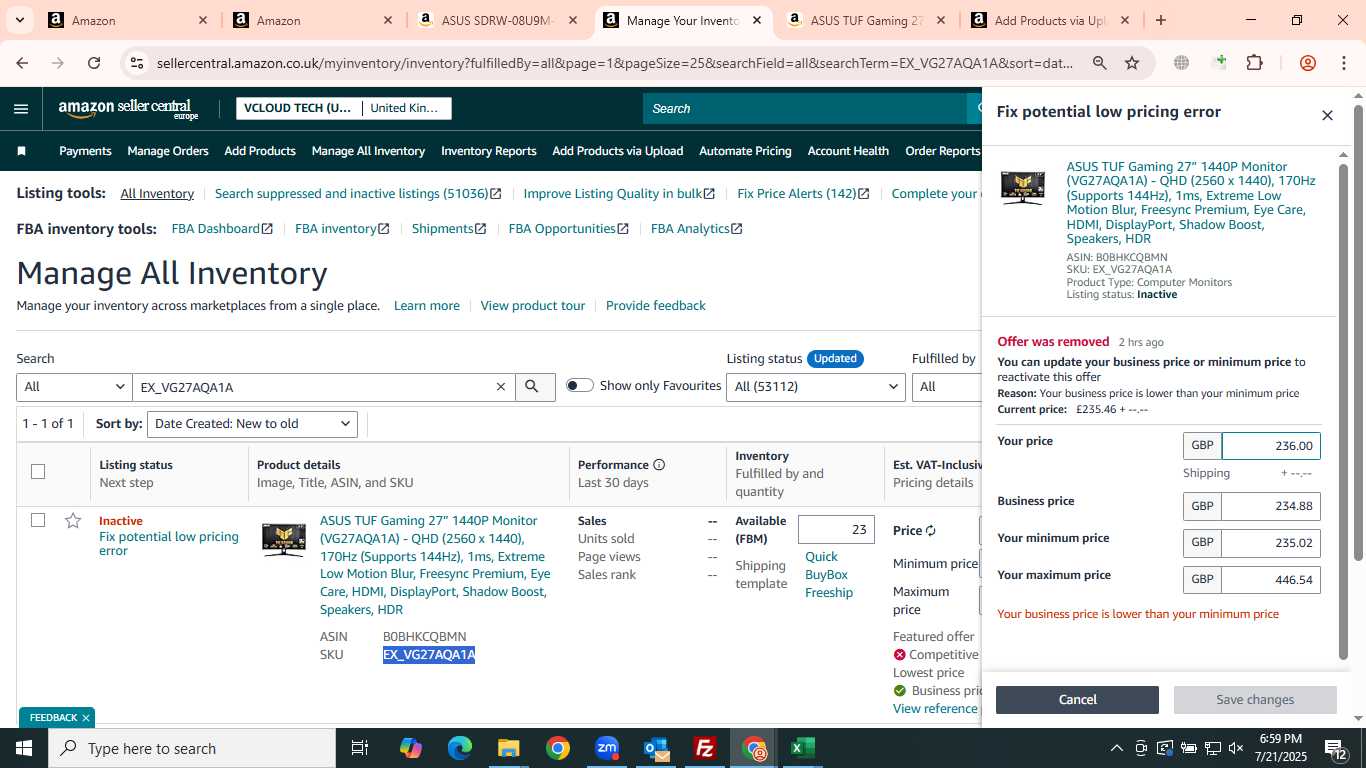Click View product tour link
Viewport: 1366px width, 768px height.
[533, 306]
